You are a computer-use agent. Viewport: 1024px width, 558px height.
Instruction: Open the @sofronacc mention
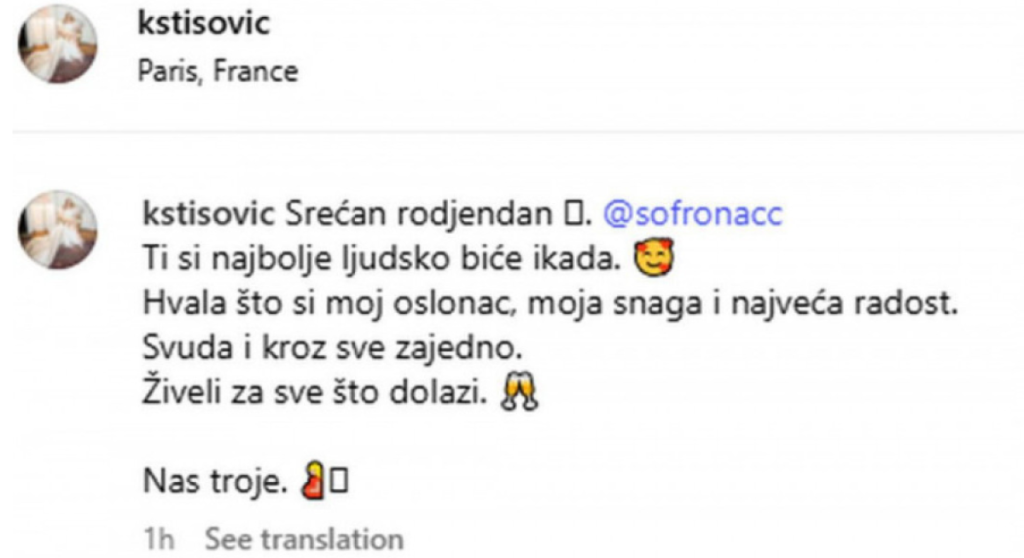[x=692, y=214]
